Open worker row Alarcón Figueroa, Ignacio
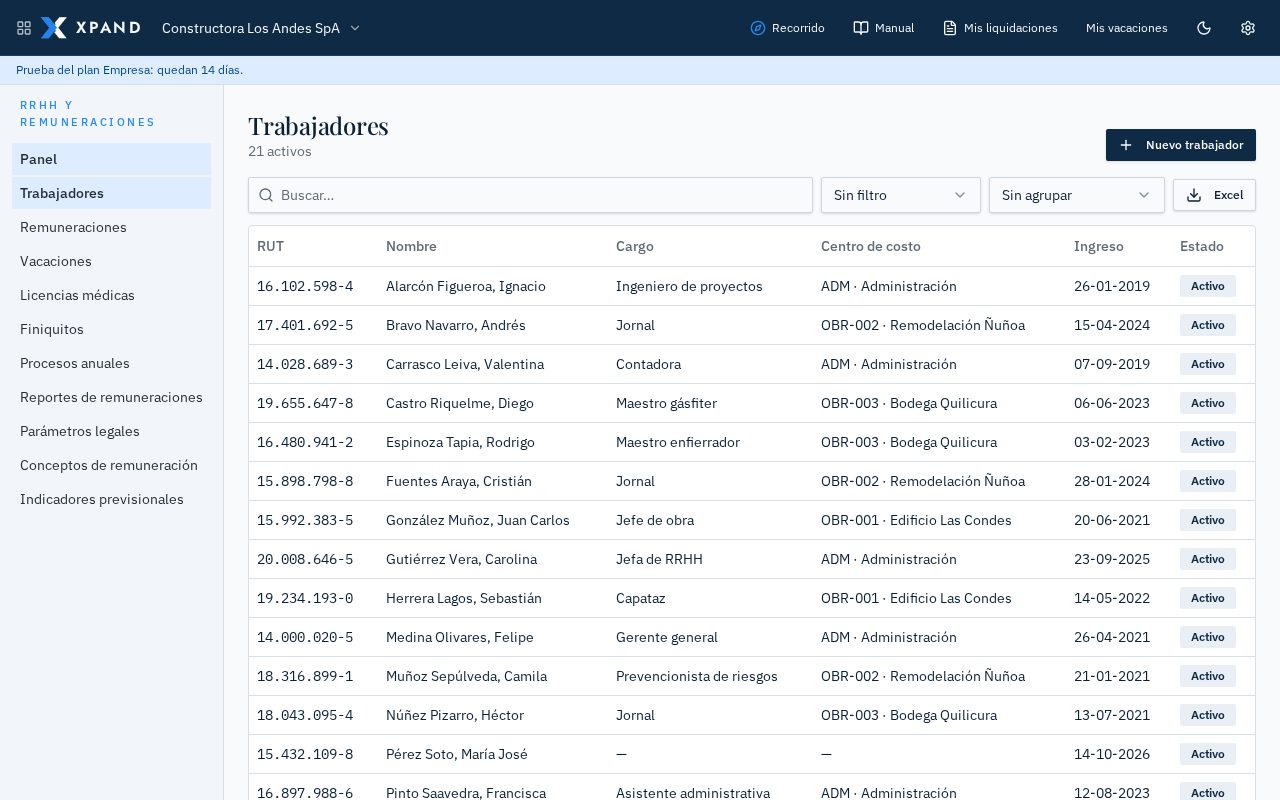 (752, 286)
